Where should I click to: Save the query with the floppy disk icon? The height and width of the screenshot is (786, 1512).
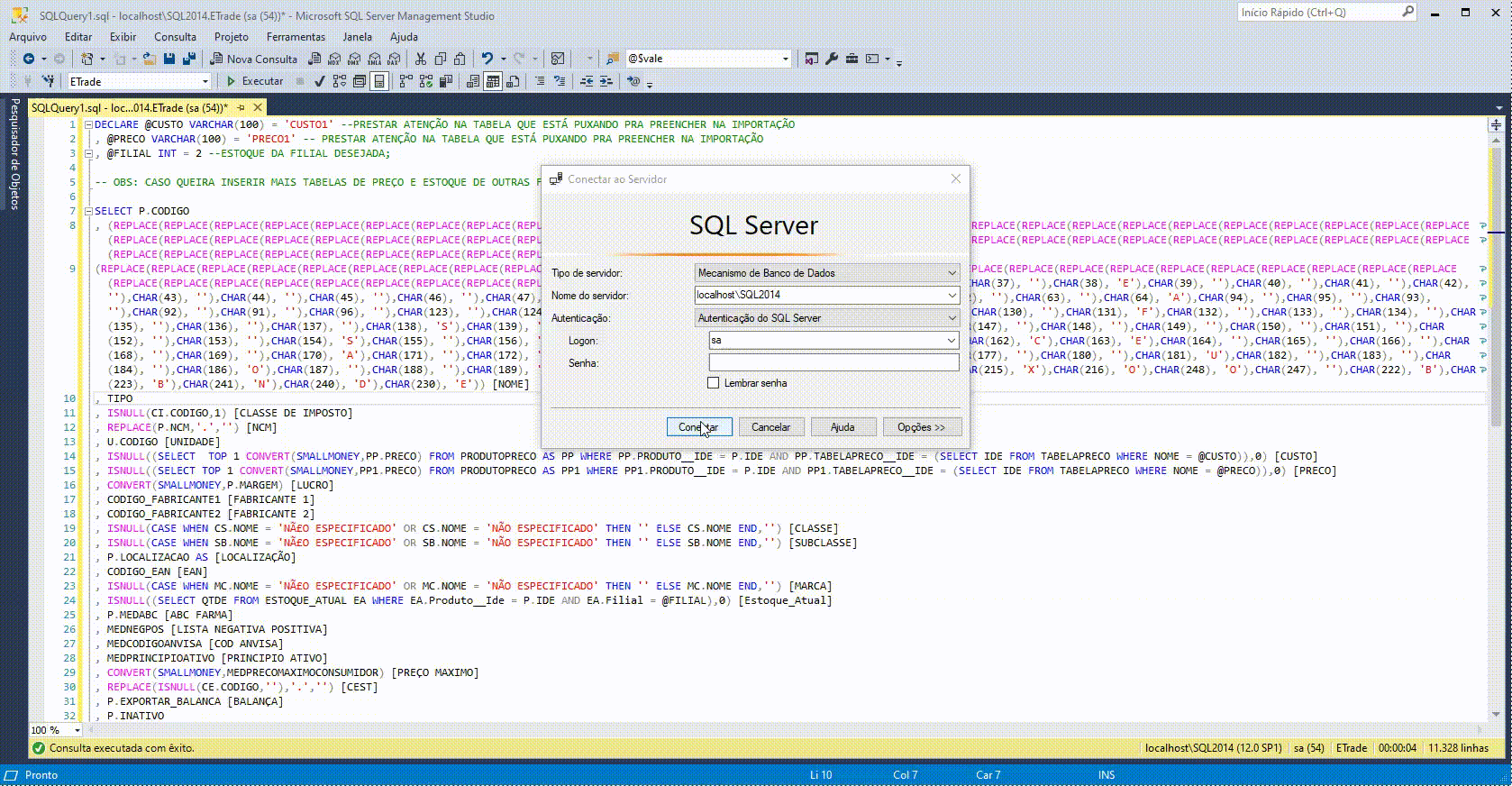coord(169,59)
